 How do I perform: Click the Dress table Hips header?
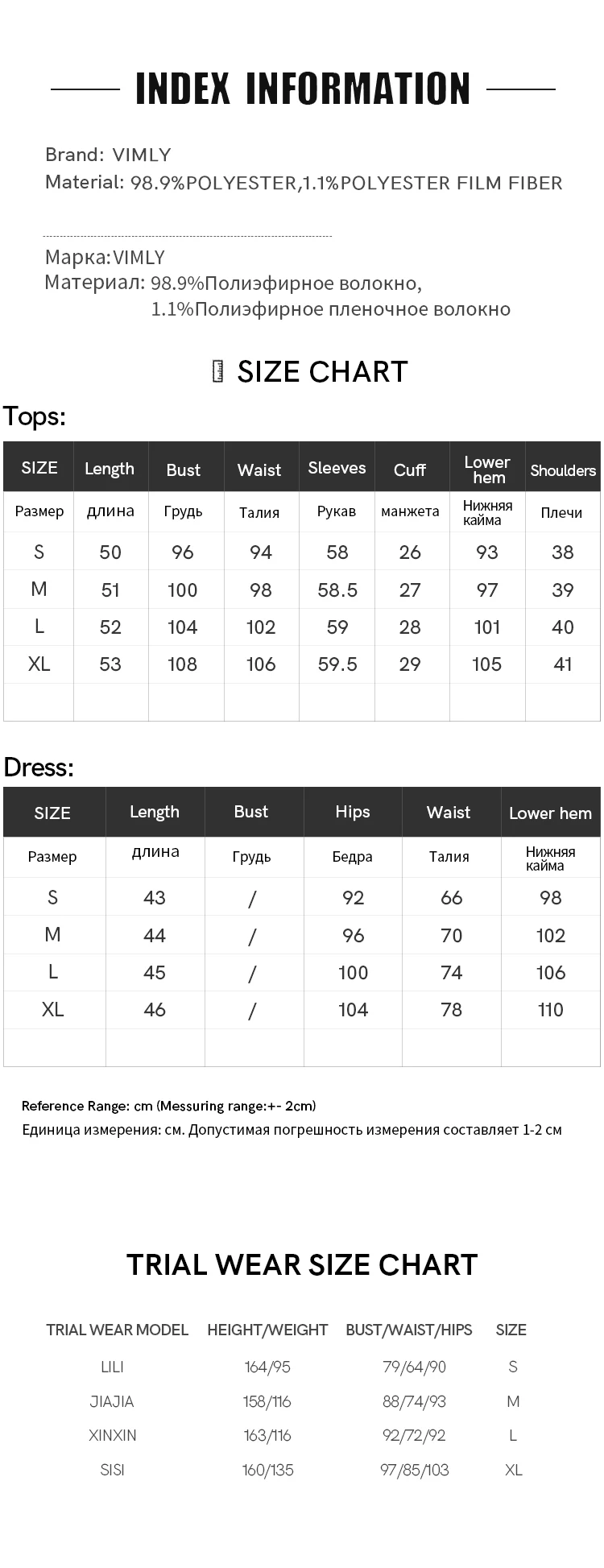[353, 812]
